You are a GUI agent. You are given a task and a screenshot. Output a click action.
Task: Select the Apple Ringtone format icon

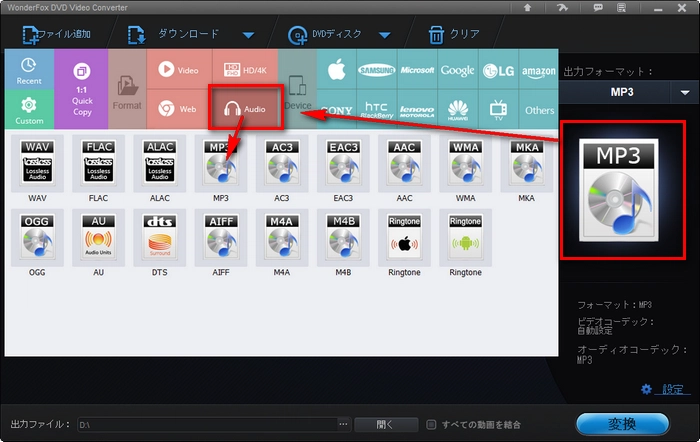click(x=403, y=238)
